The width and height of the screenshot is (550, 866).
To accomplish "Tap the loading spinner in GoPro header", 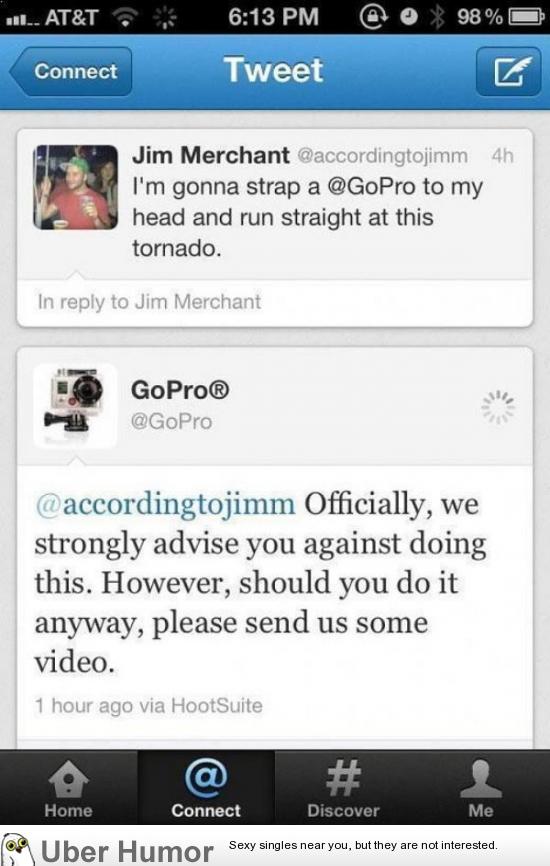I will pyautogui.click(x=498, y=407).
